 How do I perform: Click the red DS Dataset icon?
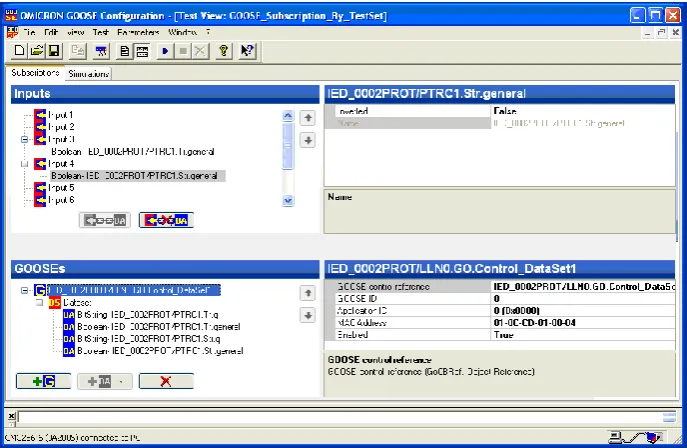coord(54,303)
